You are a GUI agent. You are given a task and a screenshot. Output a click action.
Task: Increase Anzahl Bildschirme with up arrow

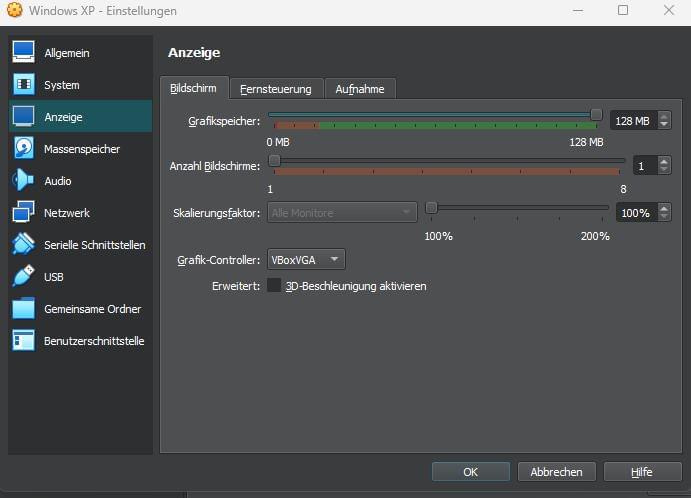[664, 161]
